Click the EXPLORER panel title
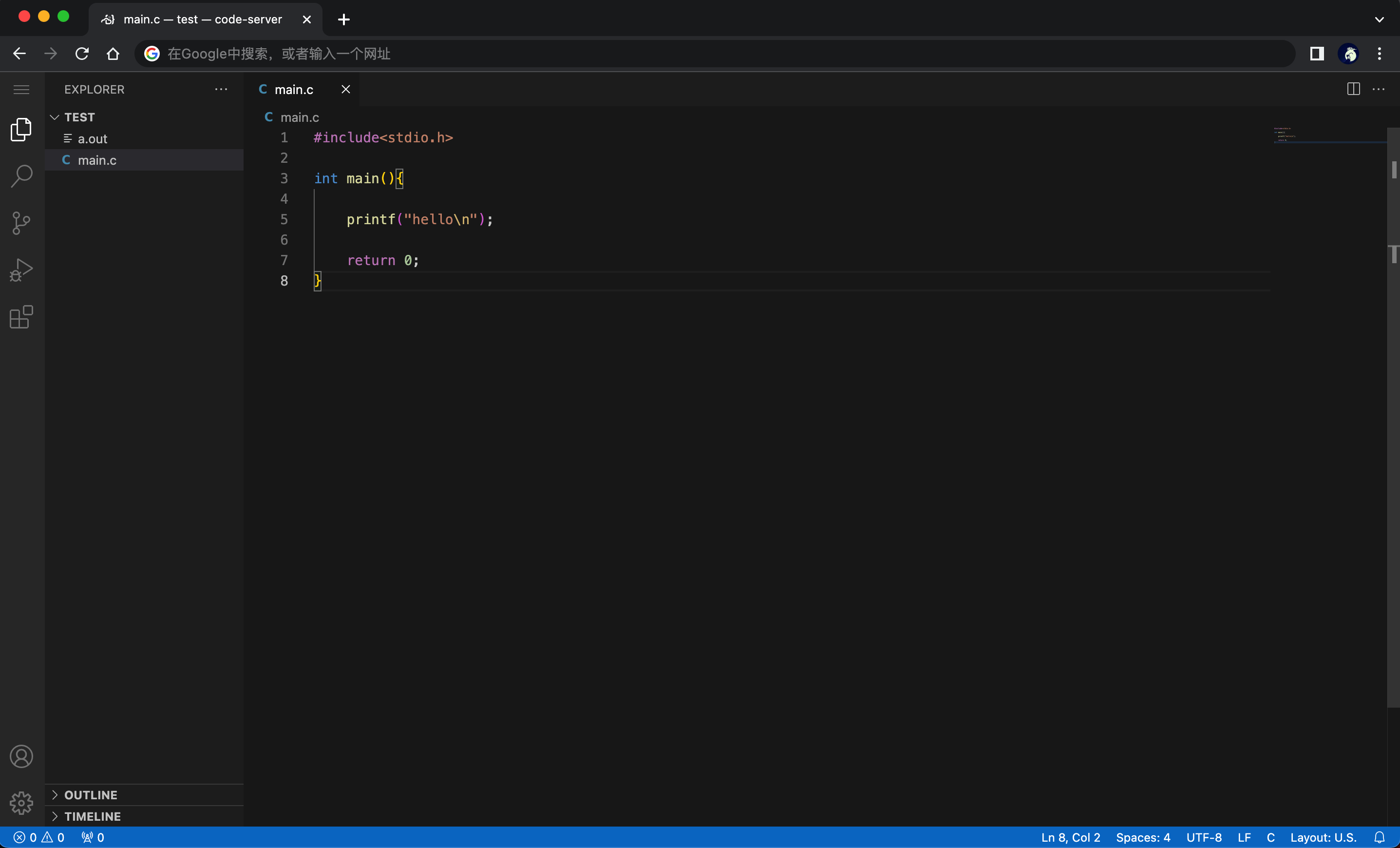This screenshot has height=848, width=1400. pos(95,89)
